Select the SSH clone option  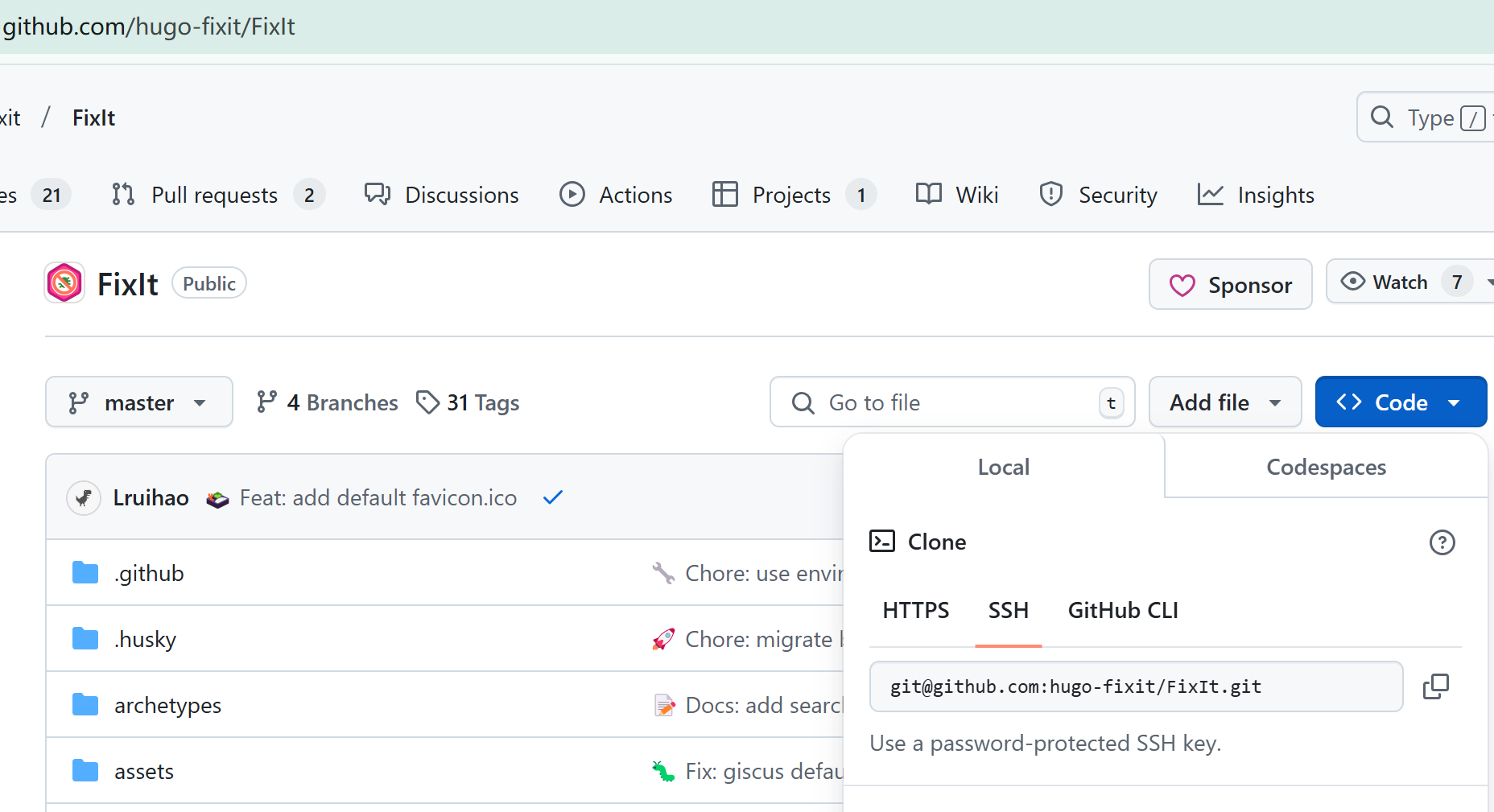click(x=1009, y=610)
